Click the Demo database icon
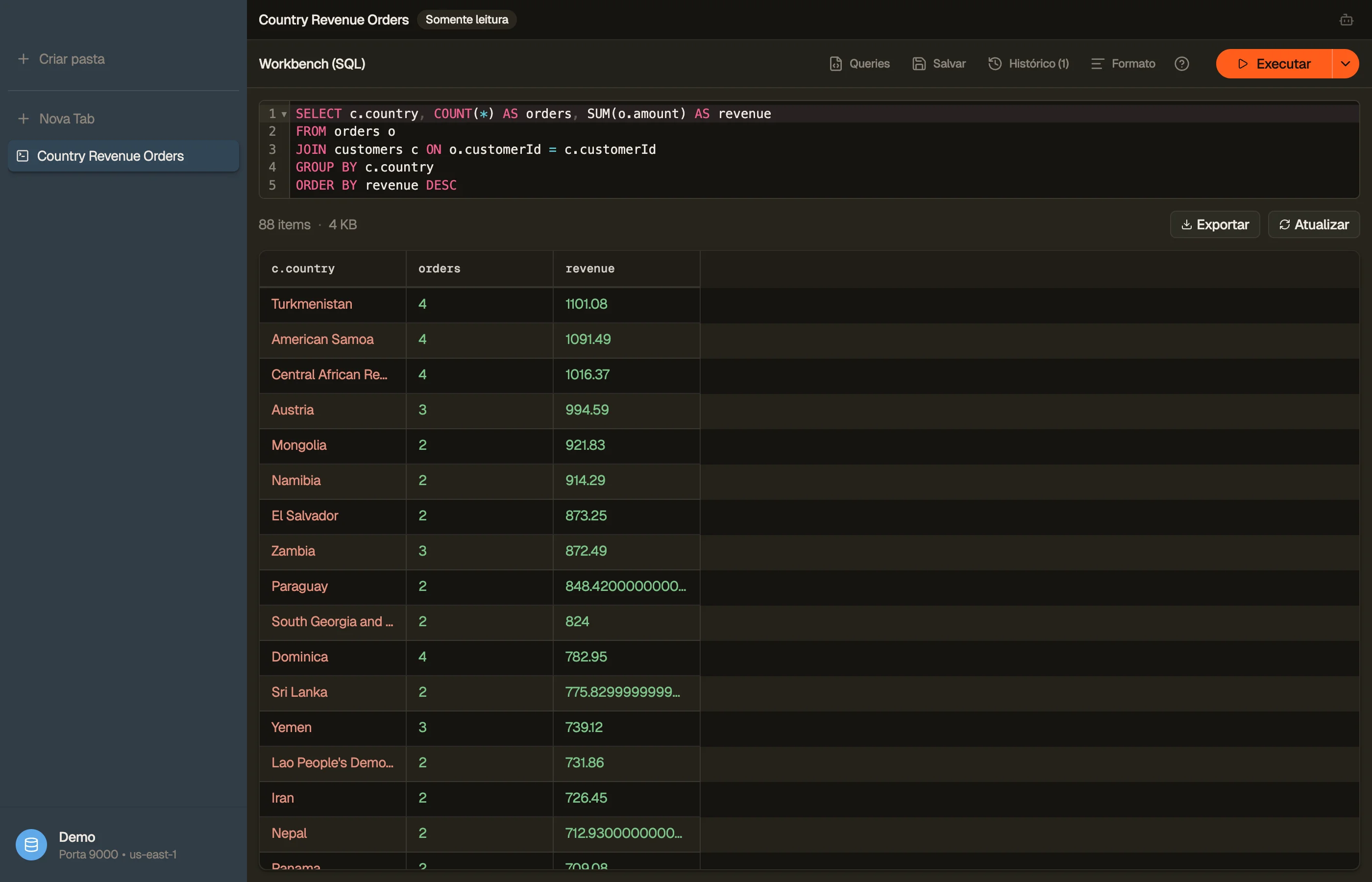 [31, 845]
